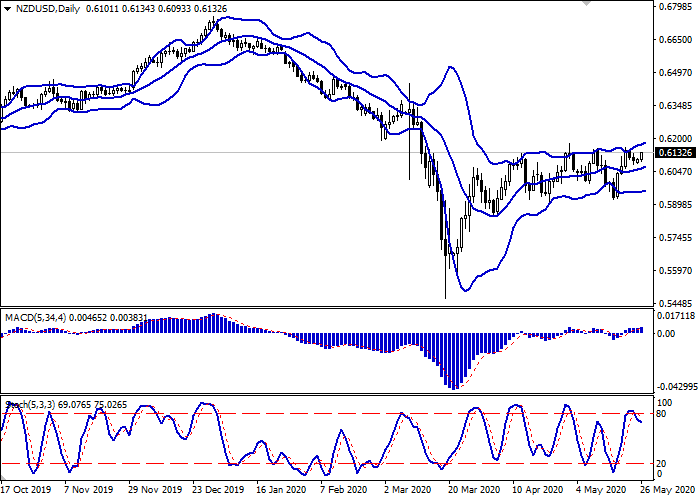
Task: Click the 10 Apr 2020 date label
Action: [538, 492]
